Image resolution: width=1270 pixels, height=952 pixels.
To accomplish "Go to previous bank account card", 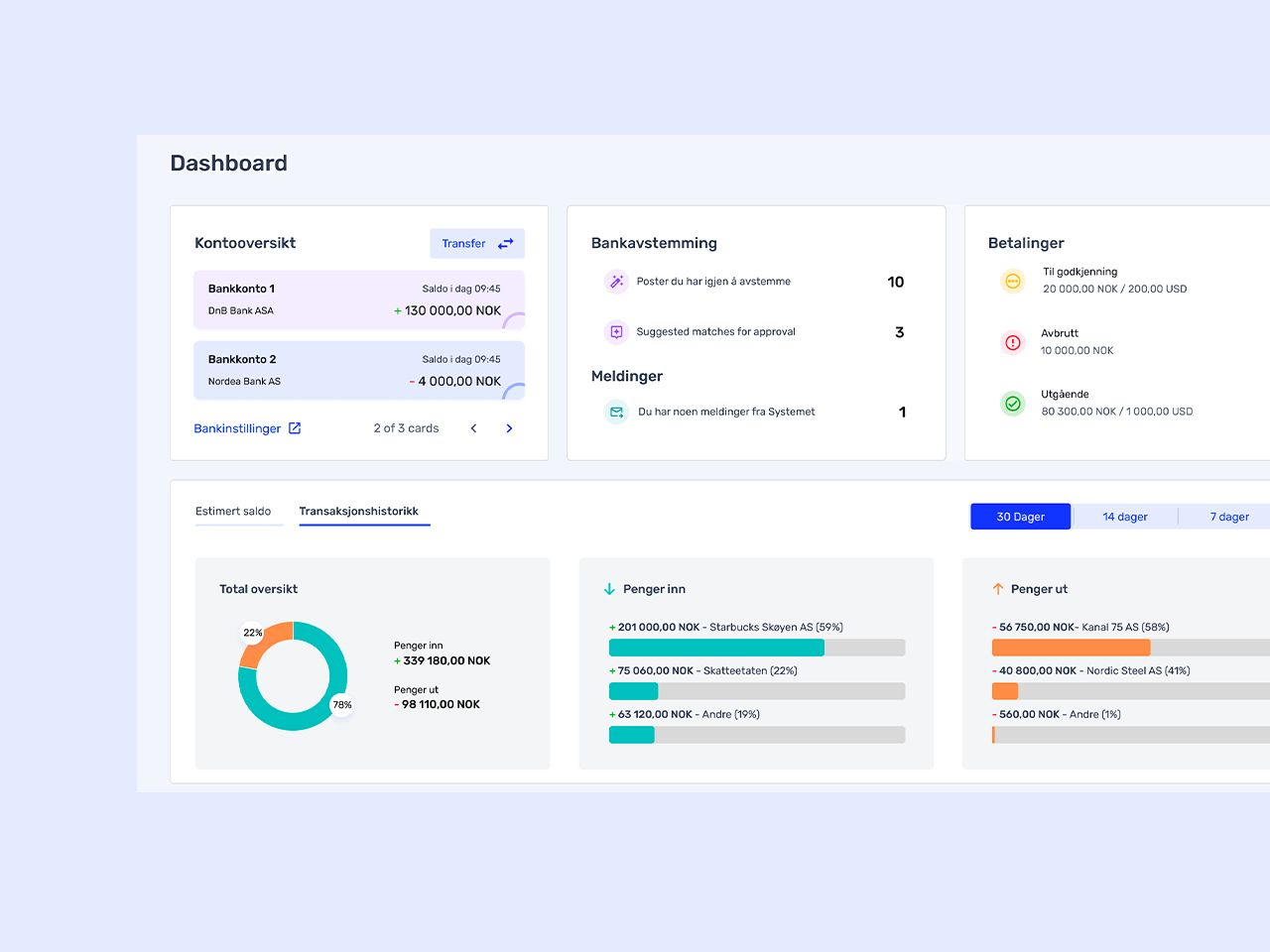I will tap(473, 428).
